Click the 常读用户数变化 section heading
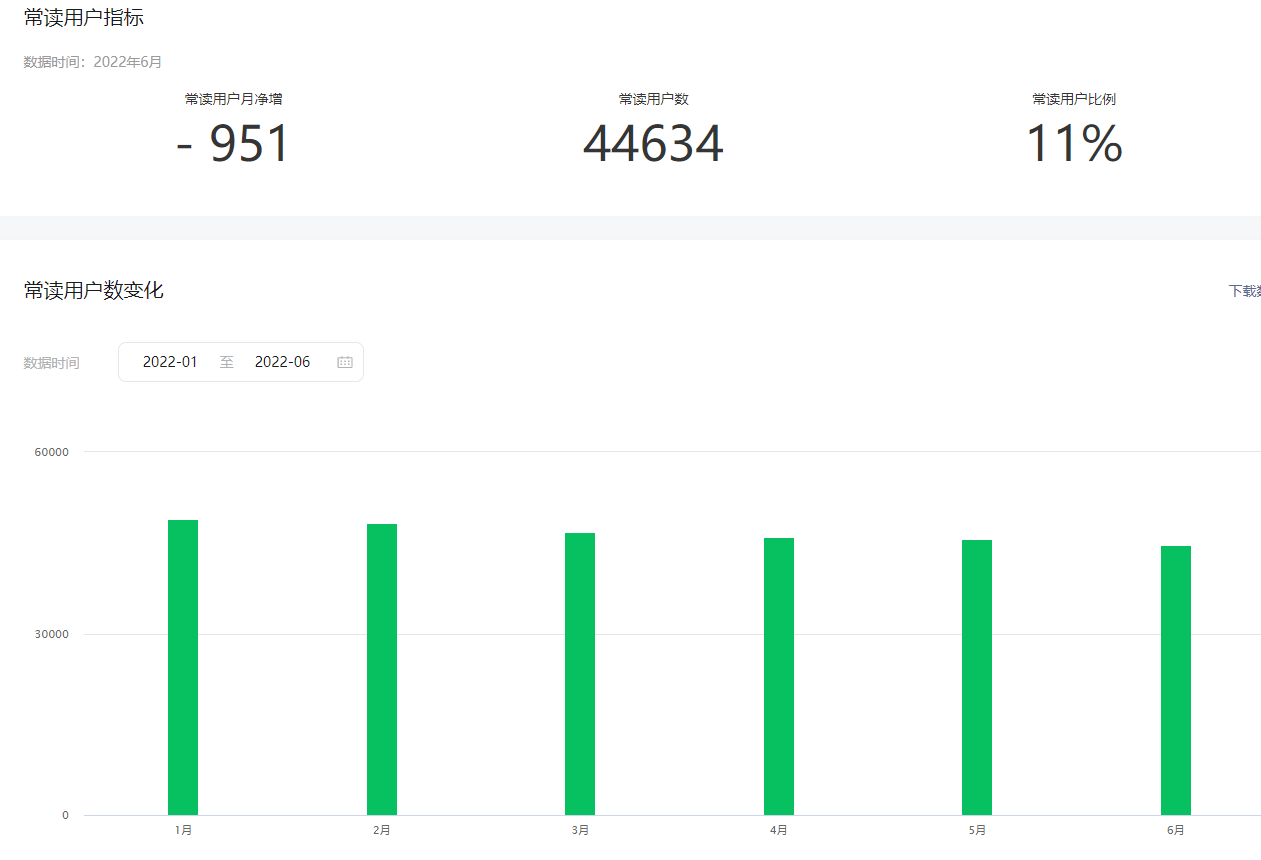The width and height of the screenshot is (1261, 860). pos(94,290)
